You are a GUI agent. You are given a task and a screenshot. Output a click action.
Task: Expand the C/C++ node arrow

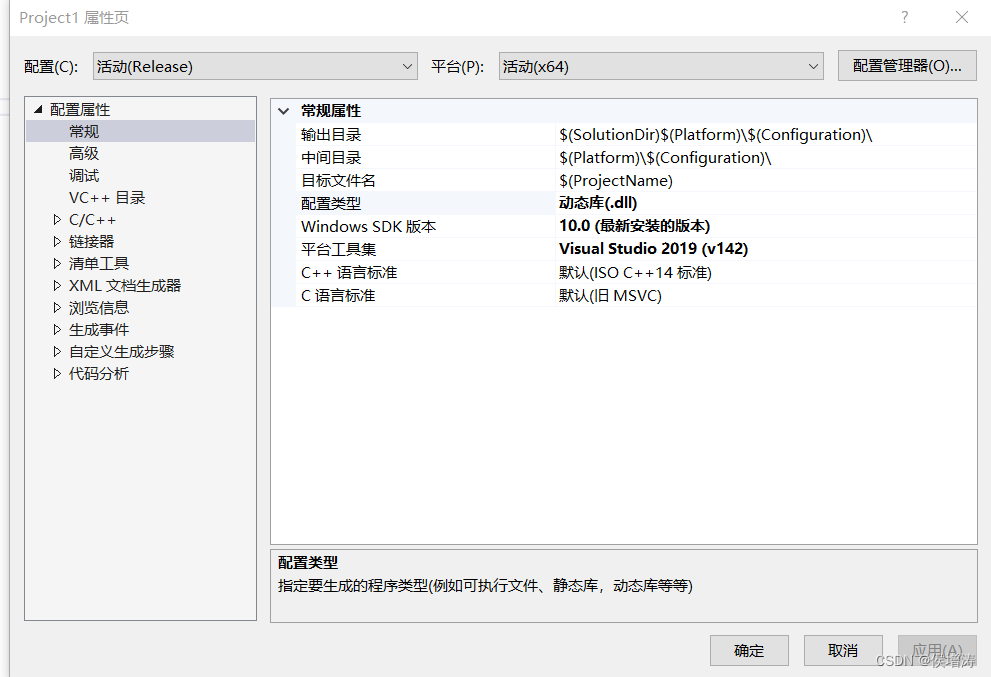[x=57, y=220]
